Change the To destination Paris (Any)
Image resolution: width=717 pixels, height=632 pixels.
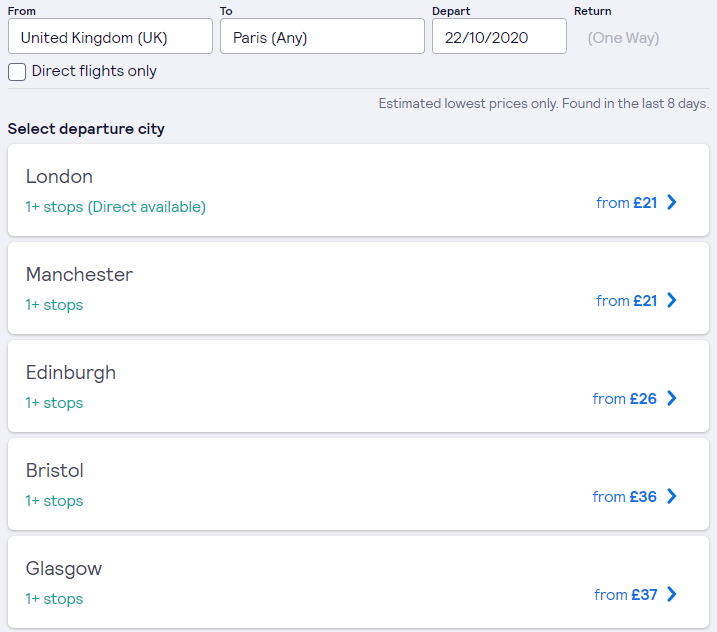322,38
